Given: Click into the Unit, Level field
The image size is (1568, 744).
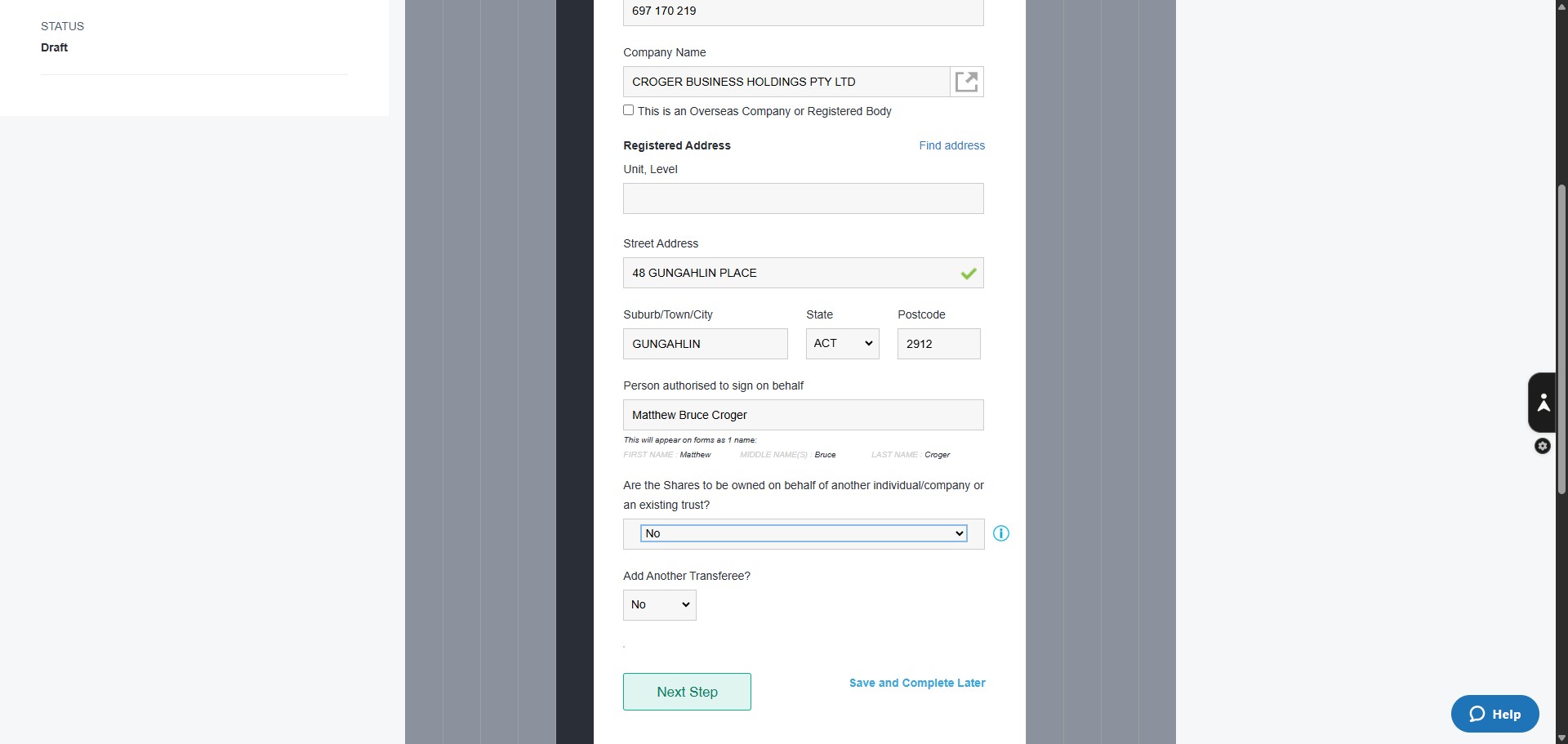Looking at the screenshot, I should [804, 198].
